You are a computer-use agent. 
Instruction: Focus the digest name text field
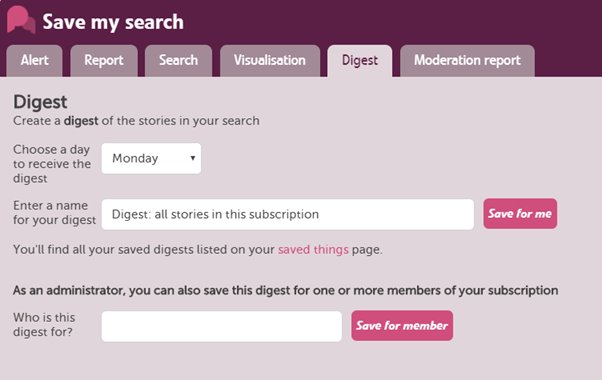pyautogui.click(x=288, y=214)
